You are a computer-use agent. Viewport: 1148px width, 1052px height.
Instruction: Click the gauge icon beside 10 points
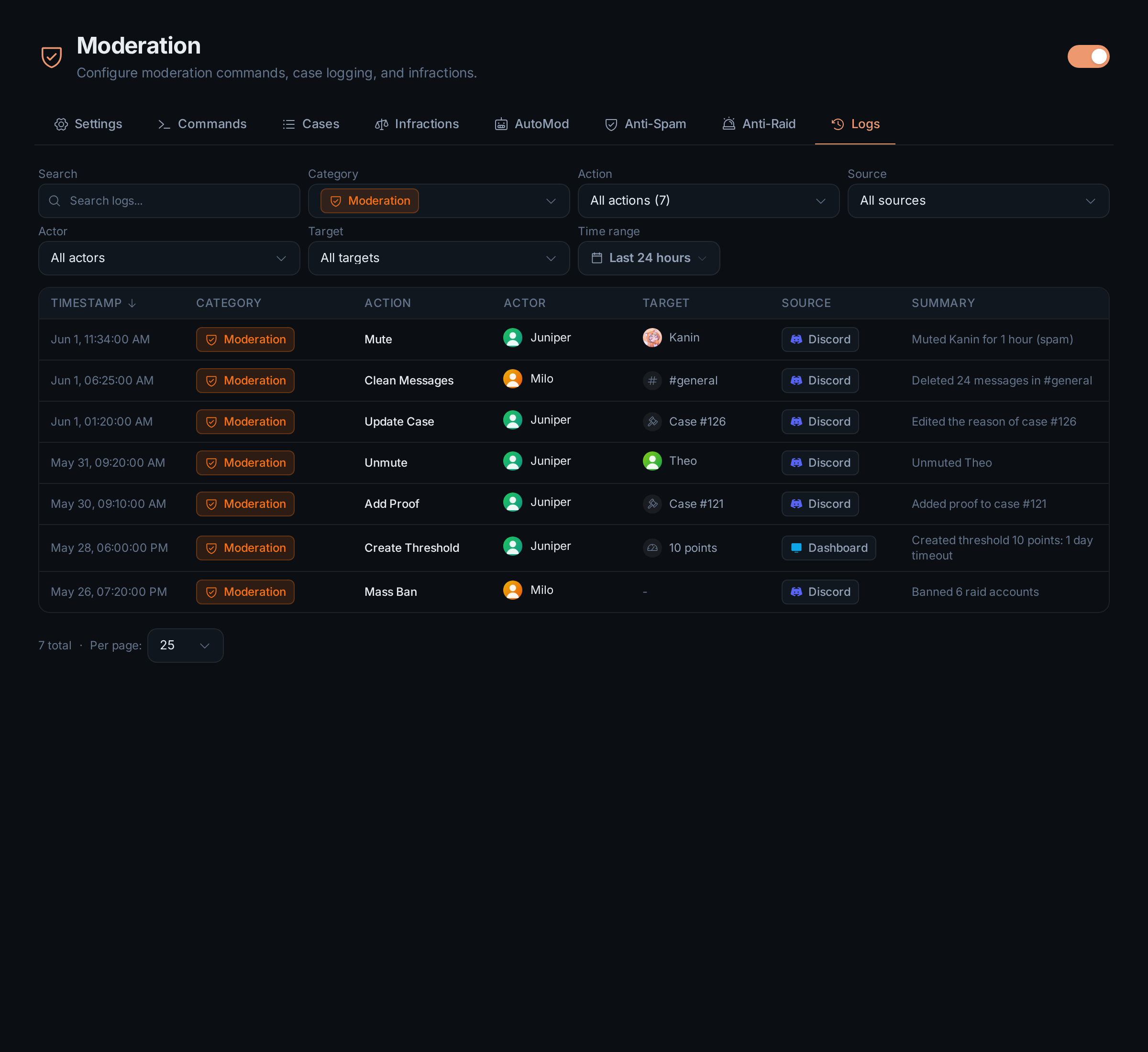(x=652, y=548)
